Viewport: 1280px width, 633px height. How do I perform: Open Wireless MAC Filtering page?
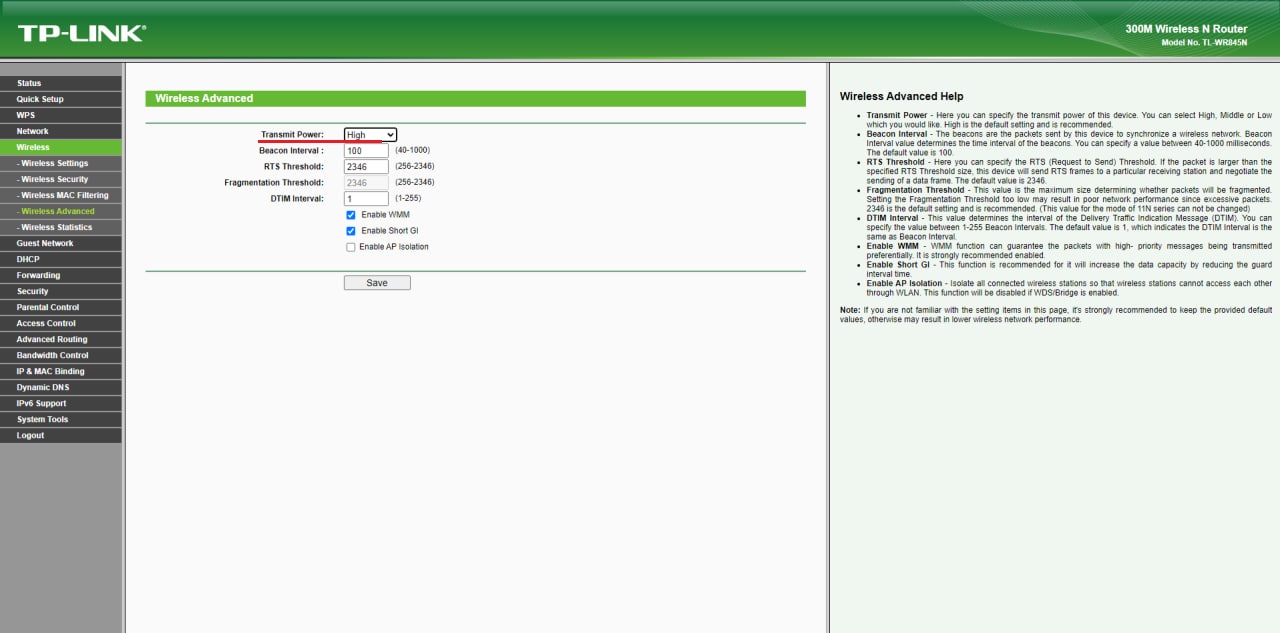coord(64,195)
